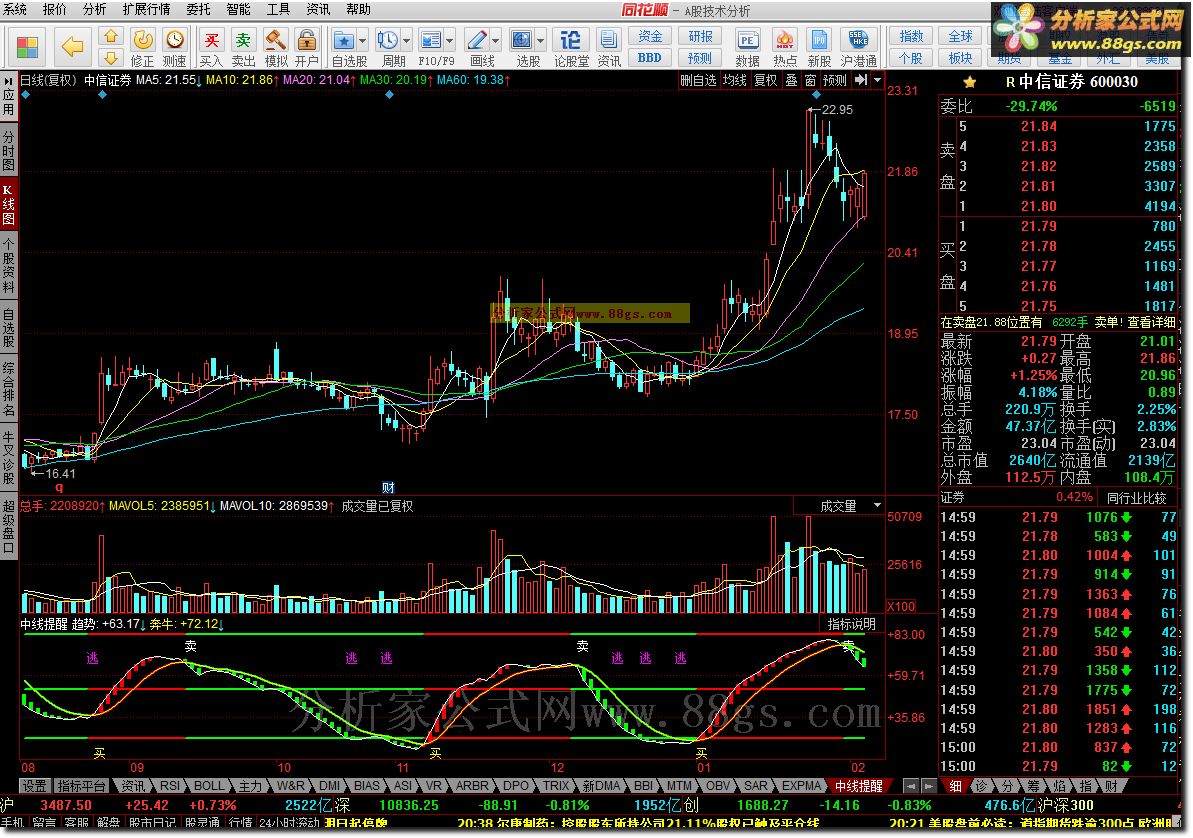The image size is (1193, 838).
Task: Switch to the BOLL indicator tab
Action: click(x=208, y=785)
